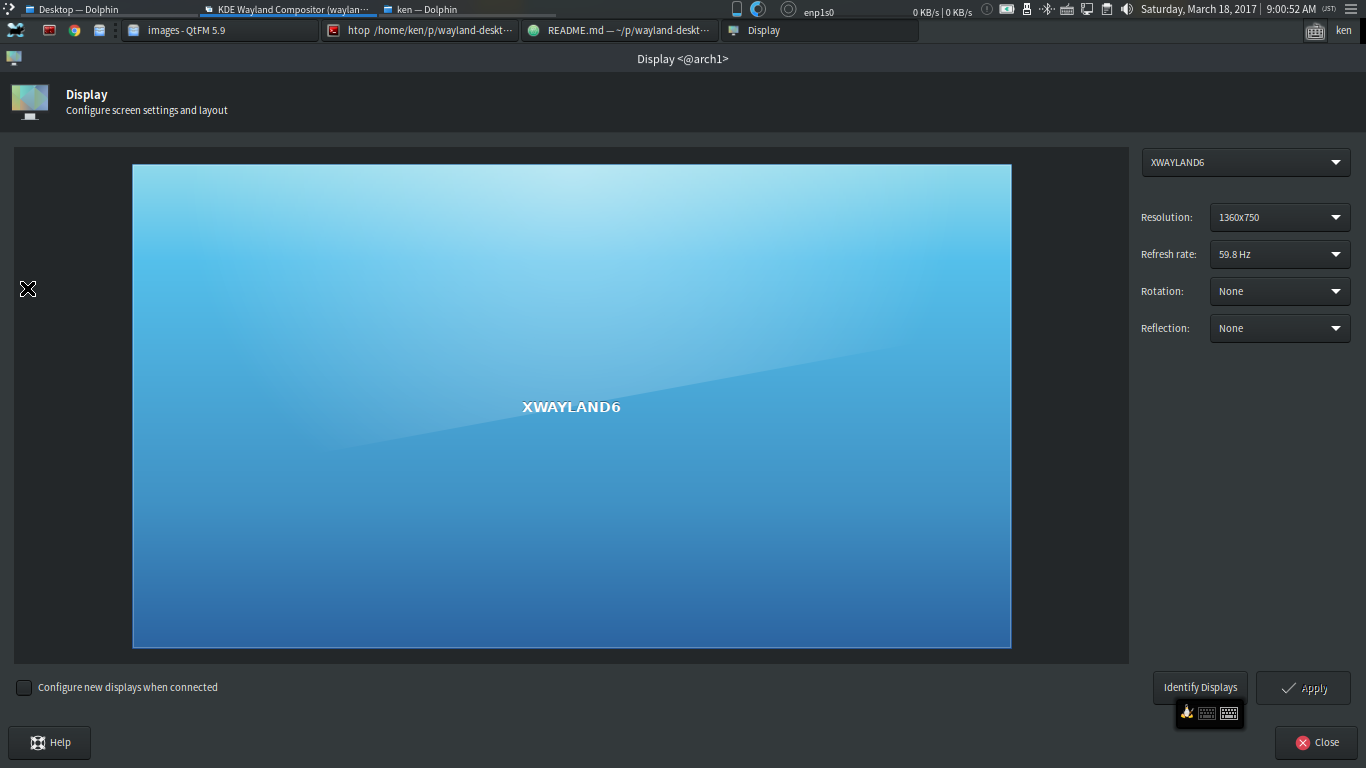This screenshot has height=768, width=1366.
Task: Switch to htop terminal task
Action: pos(420,31)
